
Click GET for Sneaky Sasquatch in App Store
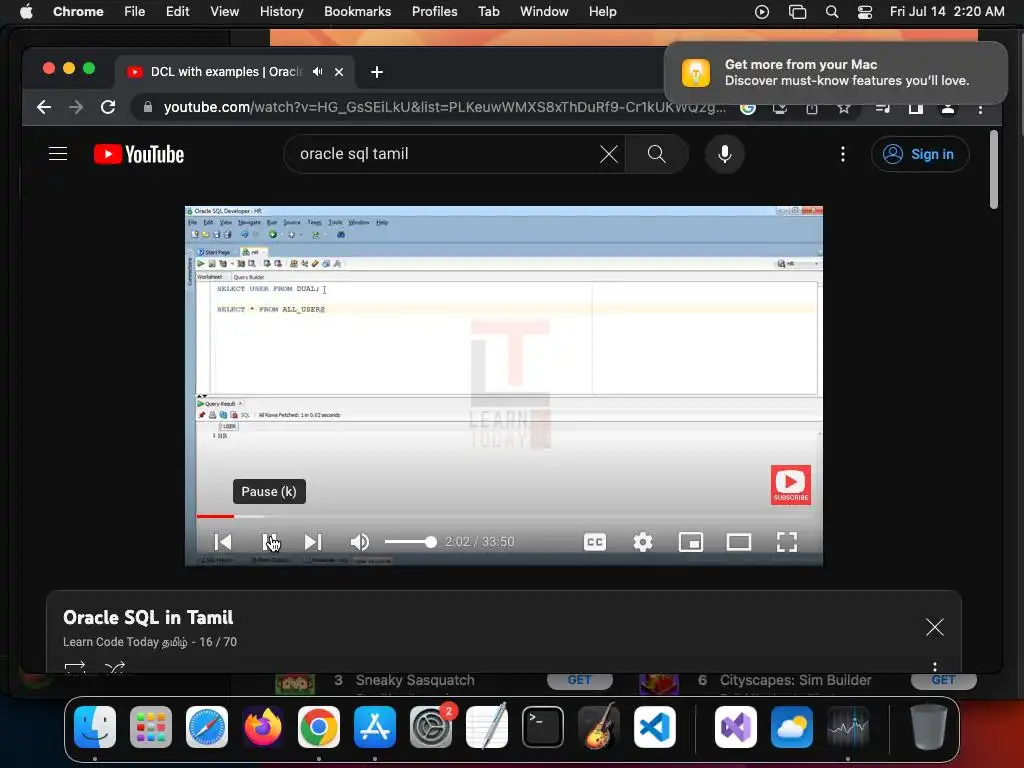[579, 680]
